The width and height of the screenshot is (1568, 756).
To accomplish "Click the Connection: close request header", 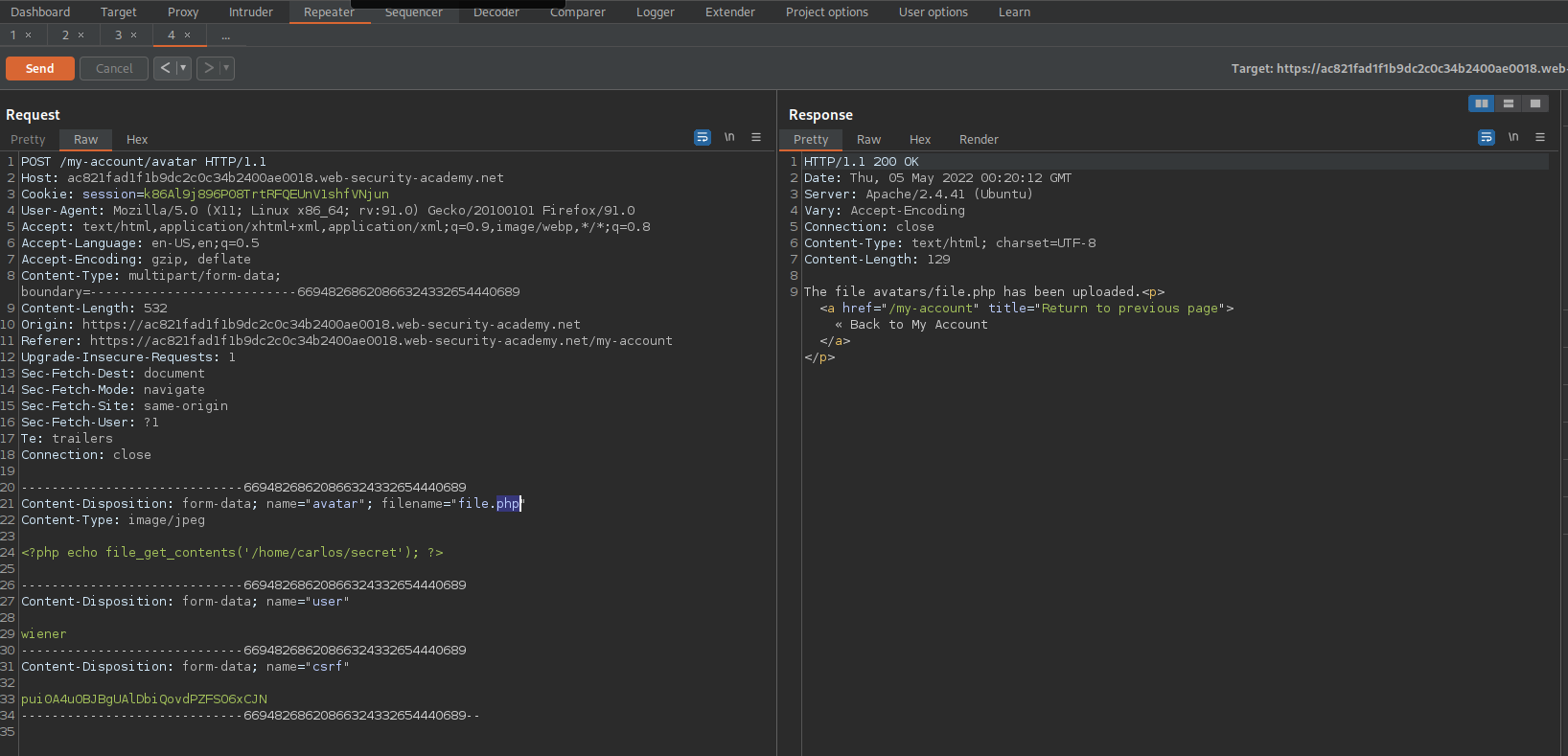I will click(86, 455).
